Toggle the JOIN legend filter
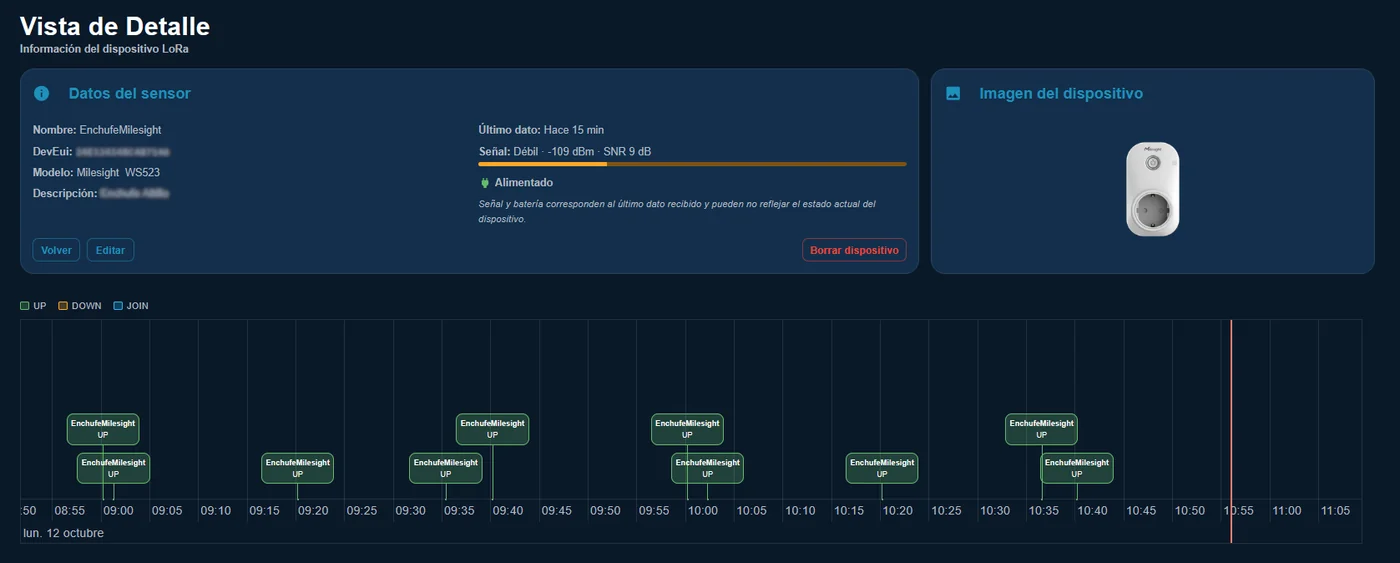This screenshot has height=563, width=1400. 131,306
